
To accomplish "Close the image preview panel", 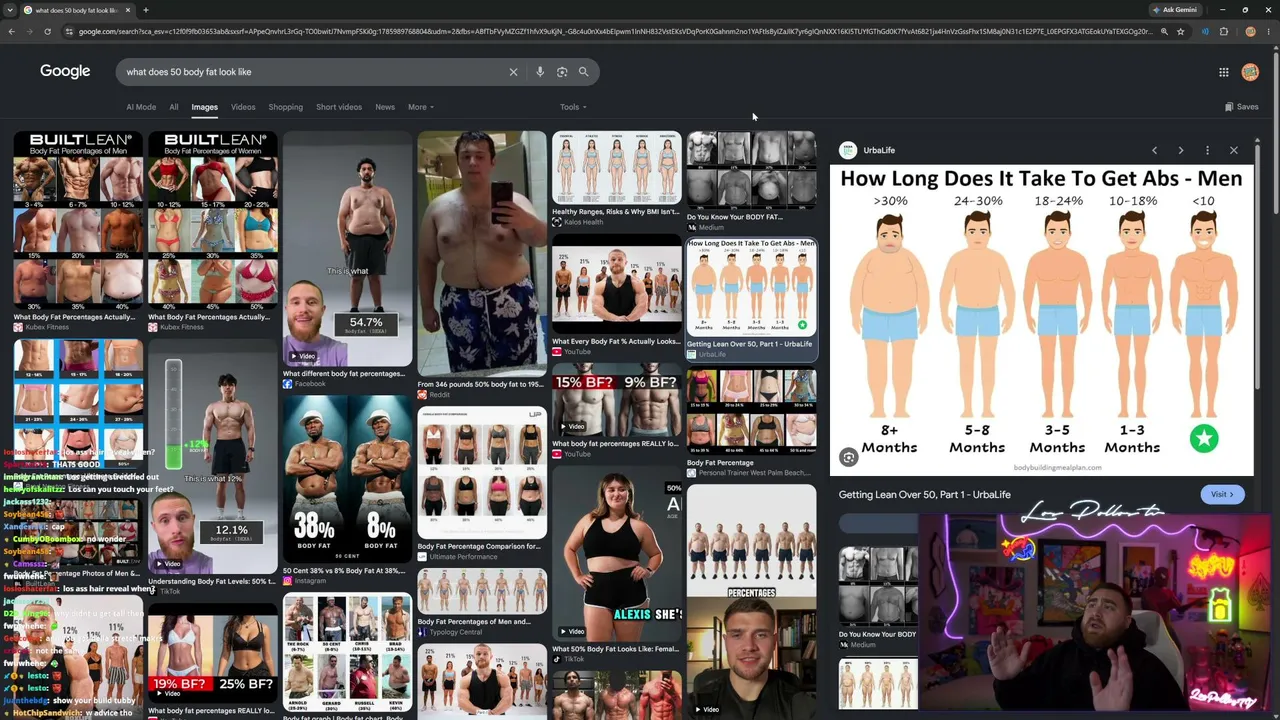I will (1234, 150).
